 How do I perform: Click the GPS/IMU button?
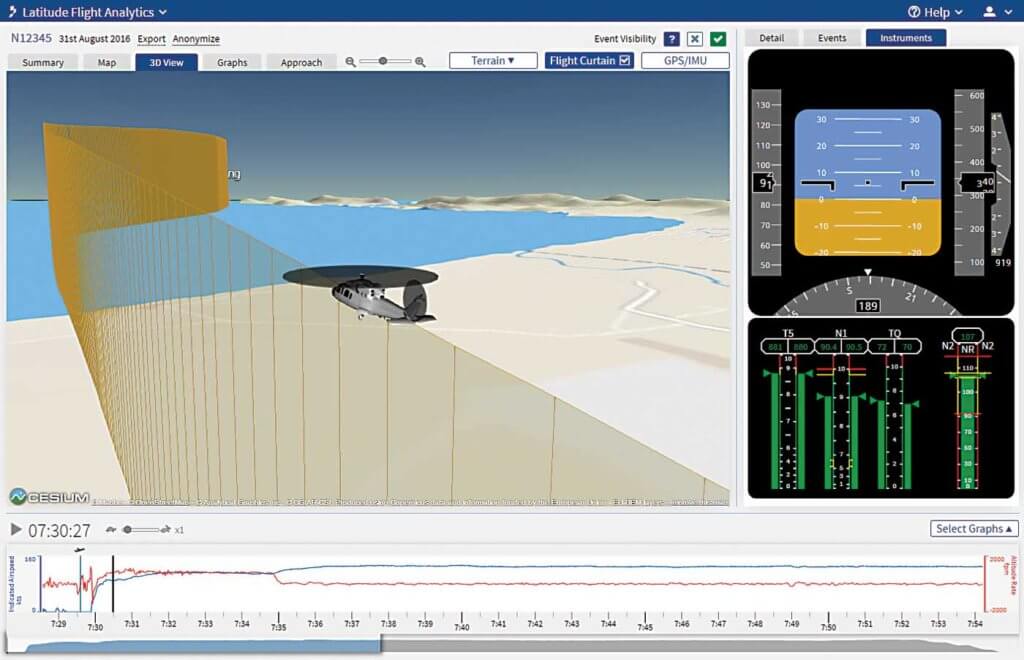pos(685,61)
